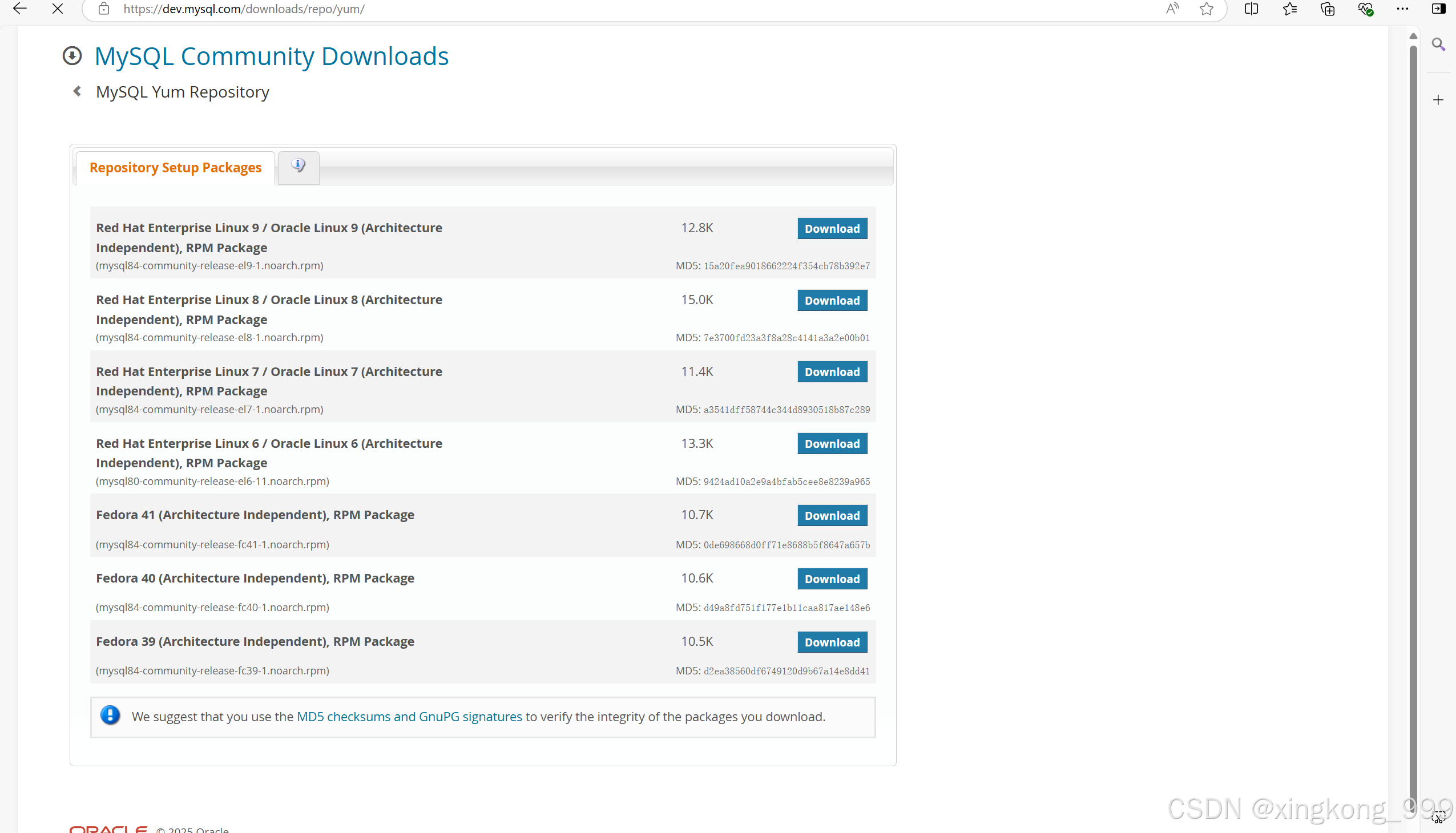Navigate back using the browser back arrow

[19, 9]
